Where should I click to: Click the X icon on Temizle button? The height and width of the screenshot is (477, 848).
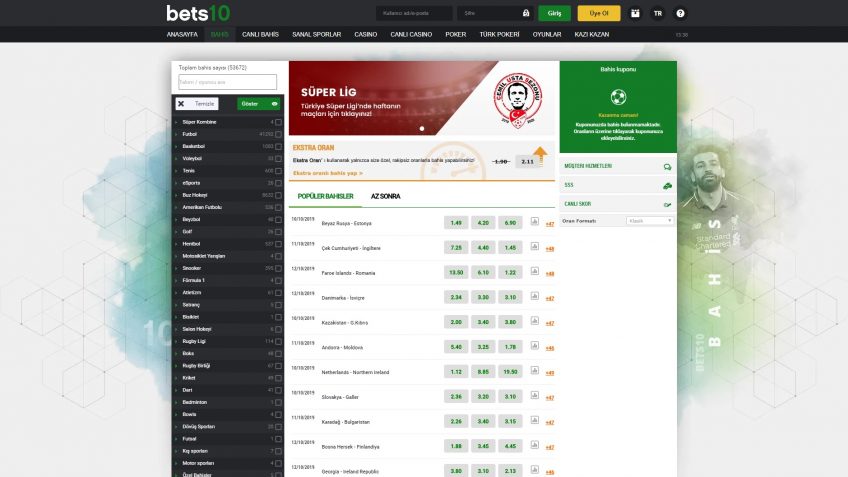pyautogui.click(x=181, y=104)
